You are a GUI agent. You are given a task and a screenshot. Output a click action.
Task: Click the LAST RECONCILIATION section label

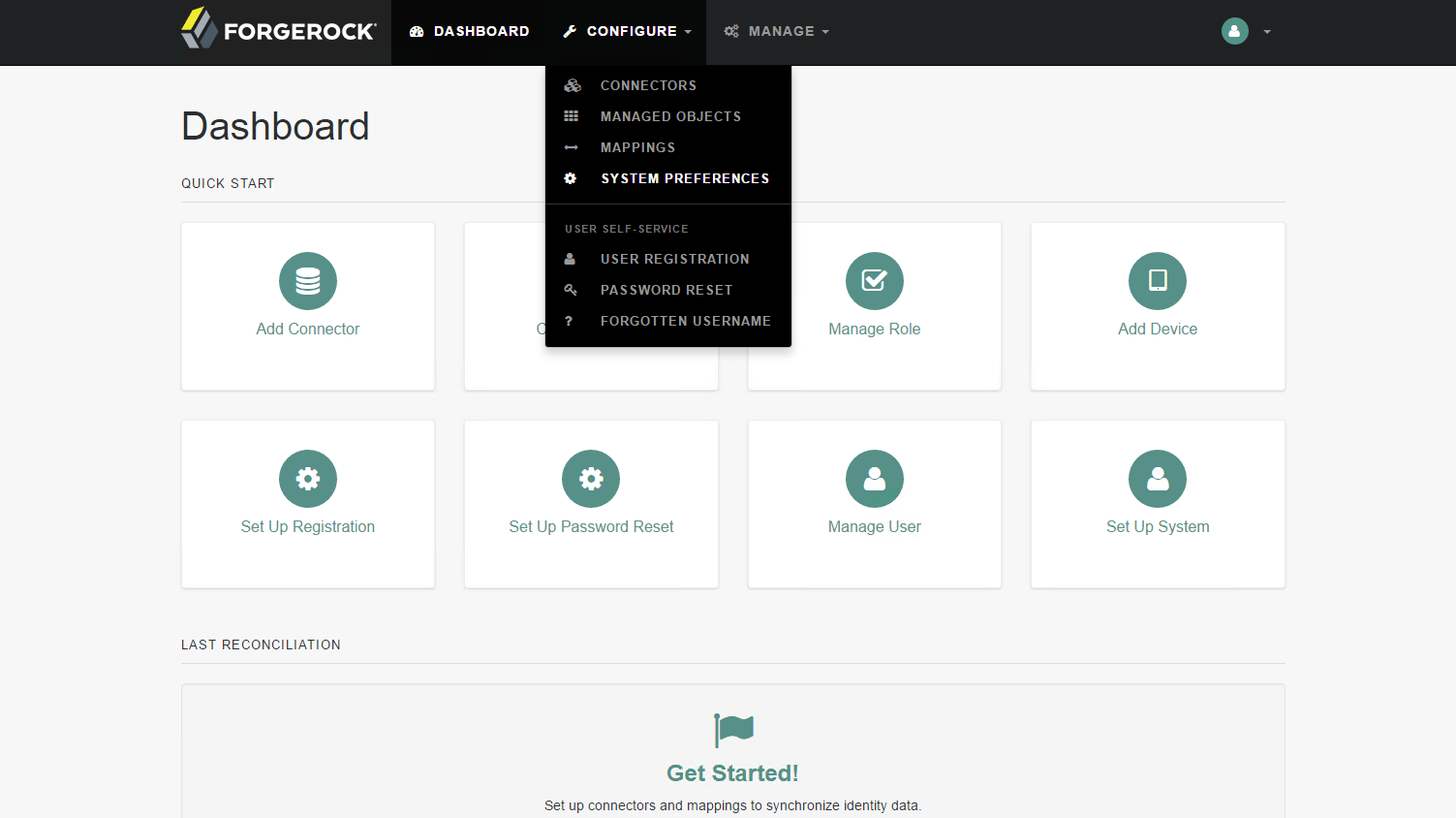pos(261,645)
